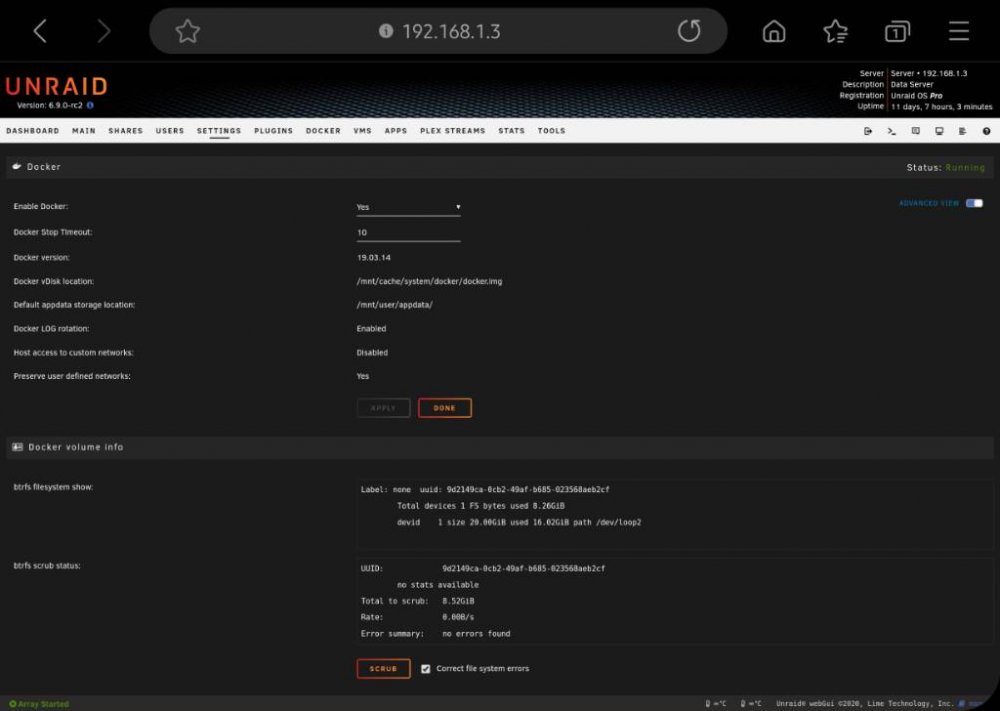Image resolution: width=1000 pixels, height=711 pixels.
Task: Bookmark the page with the address bar star
Action: pyautogui.click(x=188, y=31)
